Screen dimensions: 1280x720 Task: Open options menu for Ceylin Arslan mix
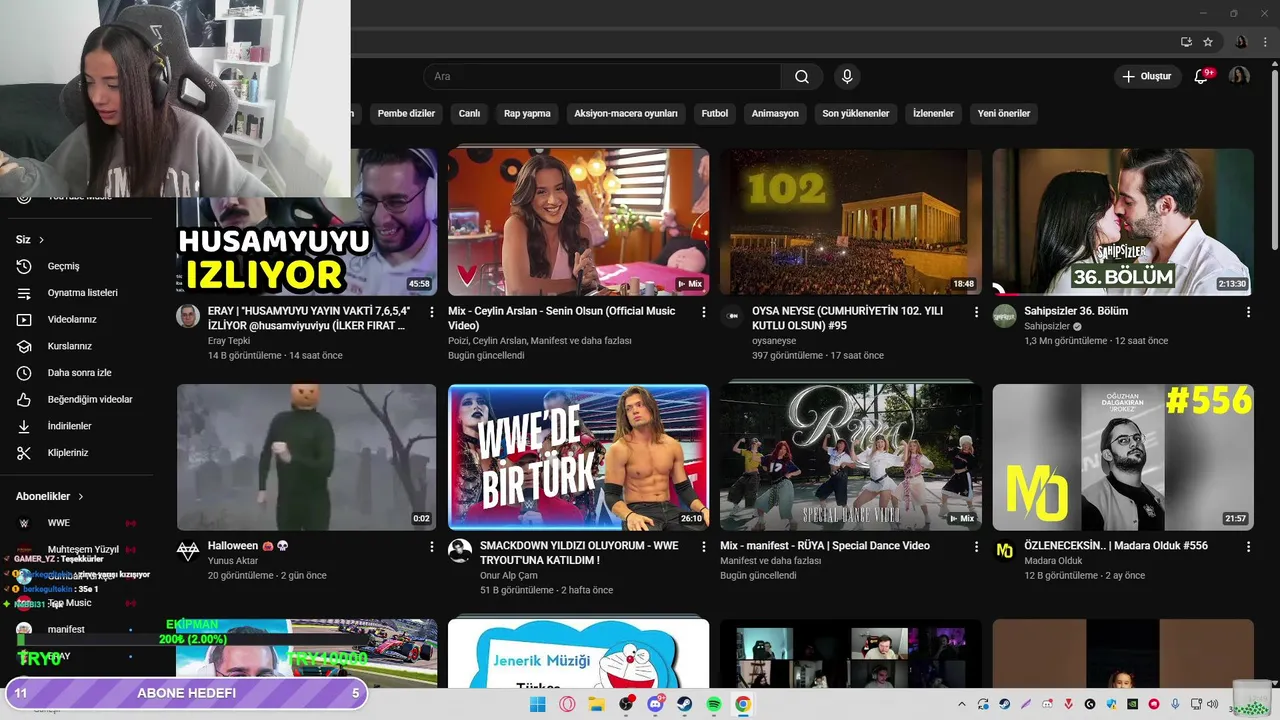(704, 312)
